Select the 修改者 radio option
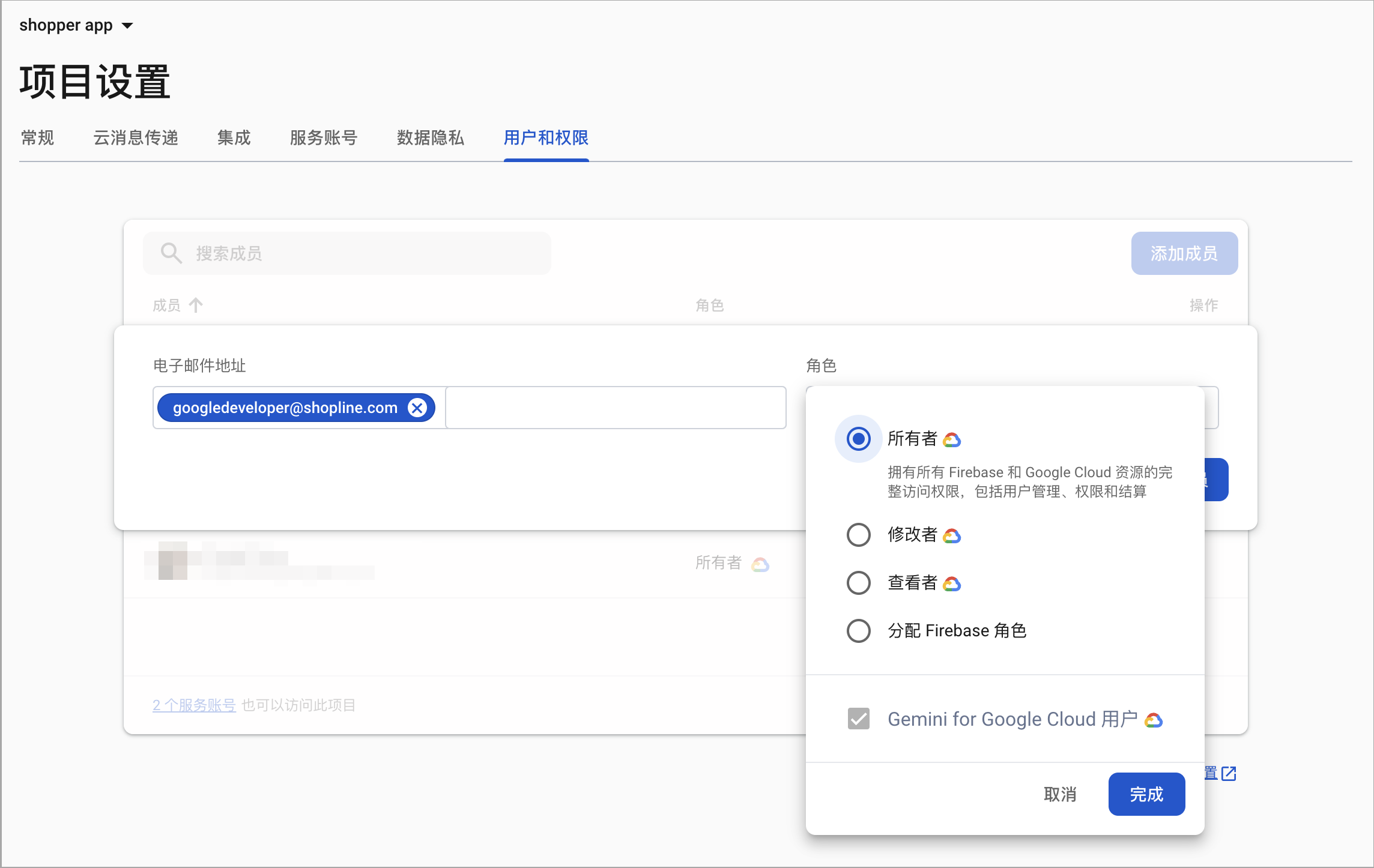The image size is (1374, 868). [858, 534]
